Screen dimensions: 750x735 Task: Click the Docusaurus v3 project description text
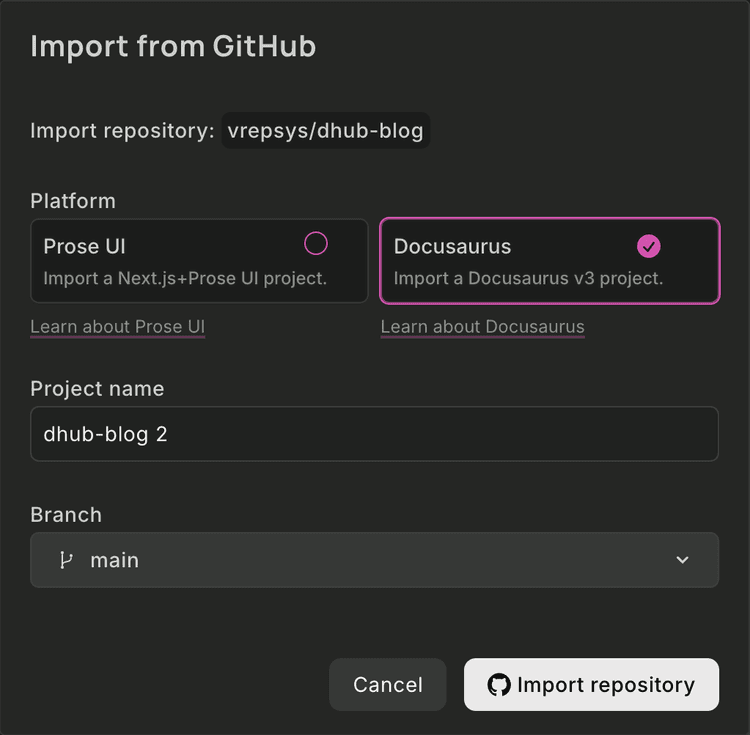528,278
